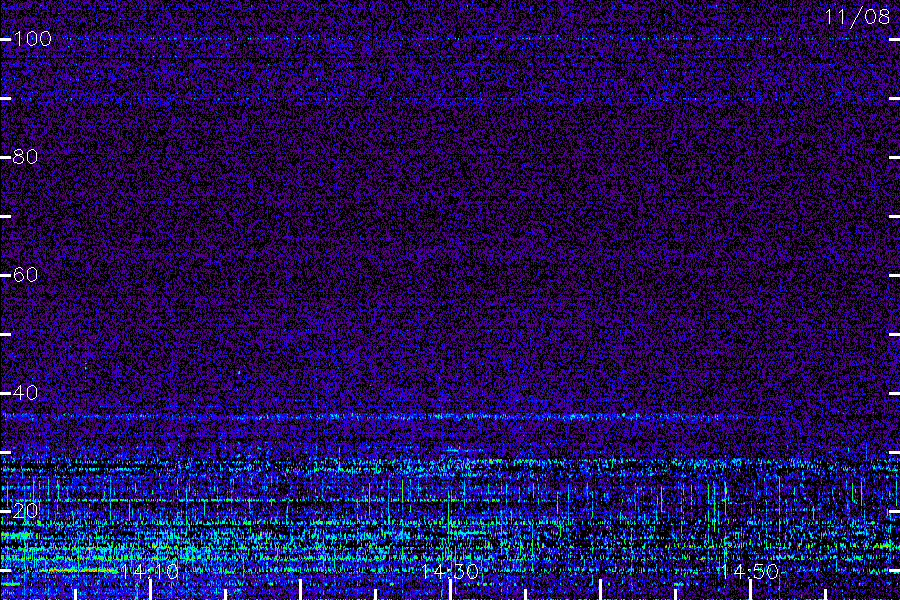Click the 14:10 time label
The width and height of the screenshot is (900, 600).
150,571
